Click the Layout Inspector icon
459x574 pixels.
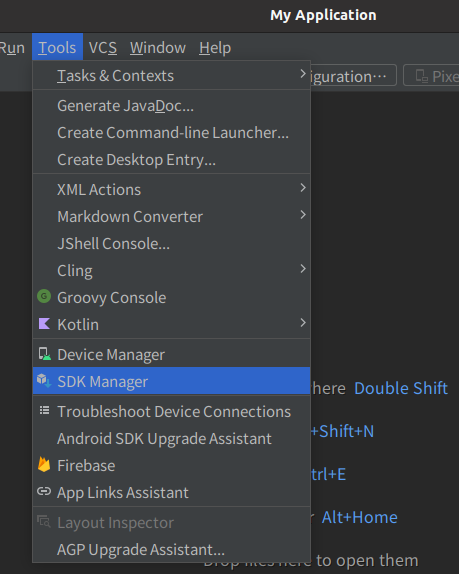pos(44,521)
